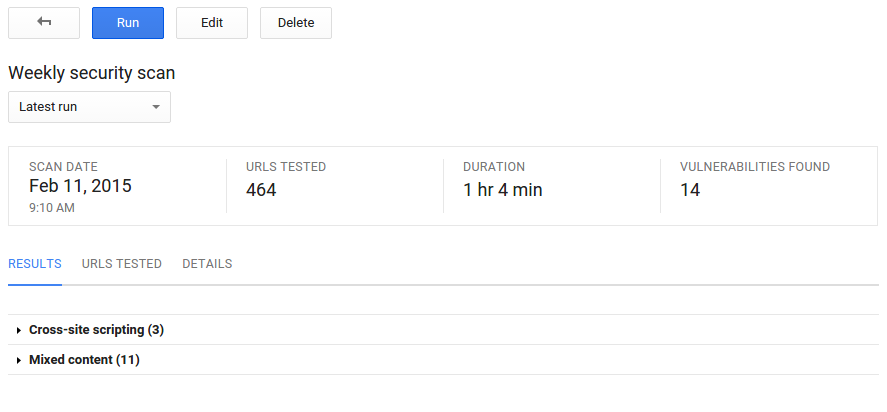887x412 pixels.
Task: Click the Edit button
Action: 212,23
